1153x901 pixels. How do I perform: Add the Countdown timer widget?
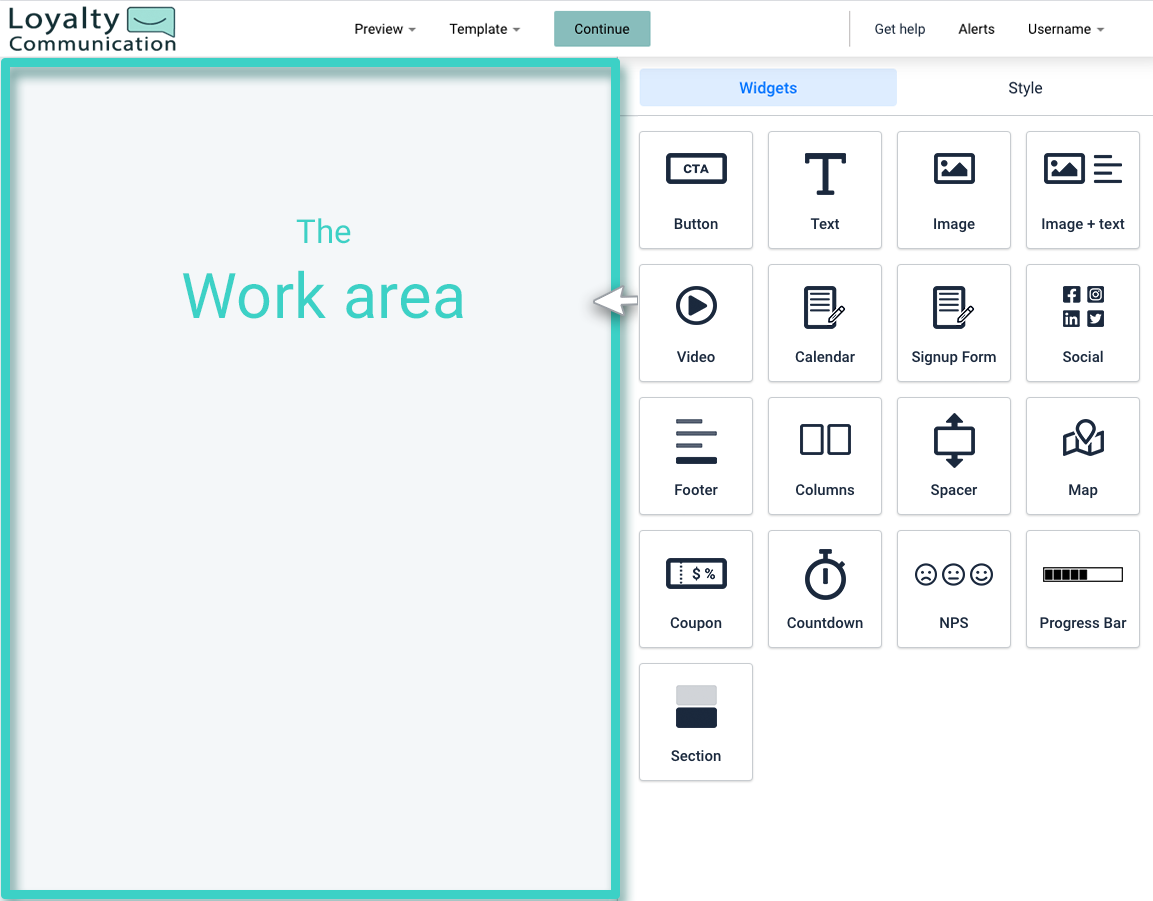(824, 589)
